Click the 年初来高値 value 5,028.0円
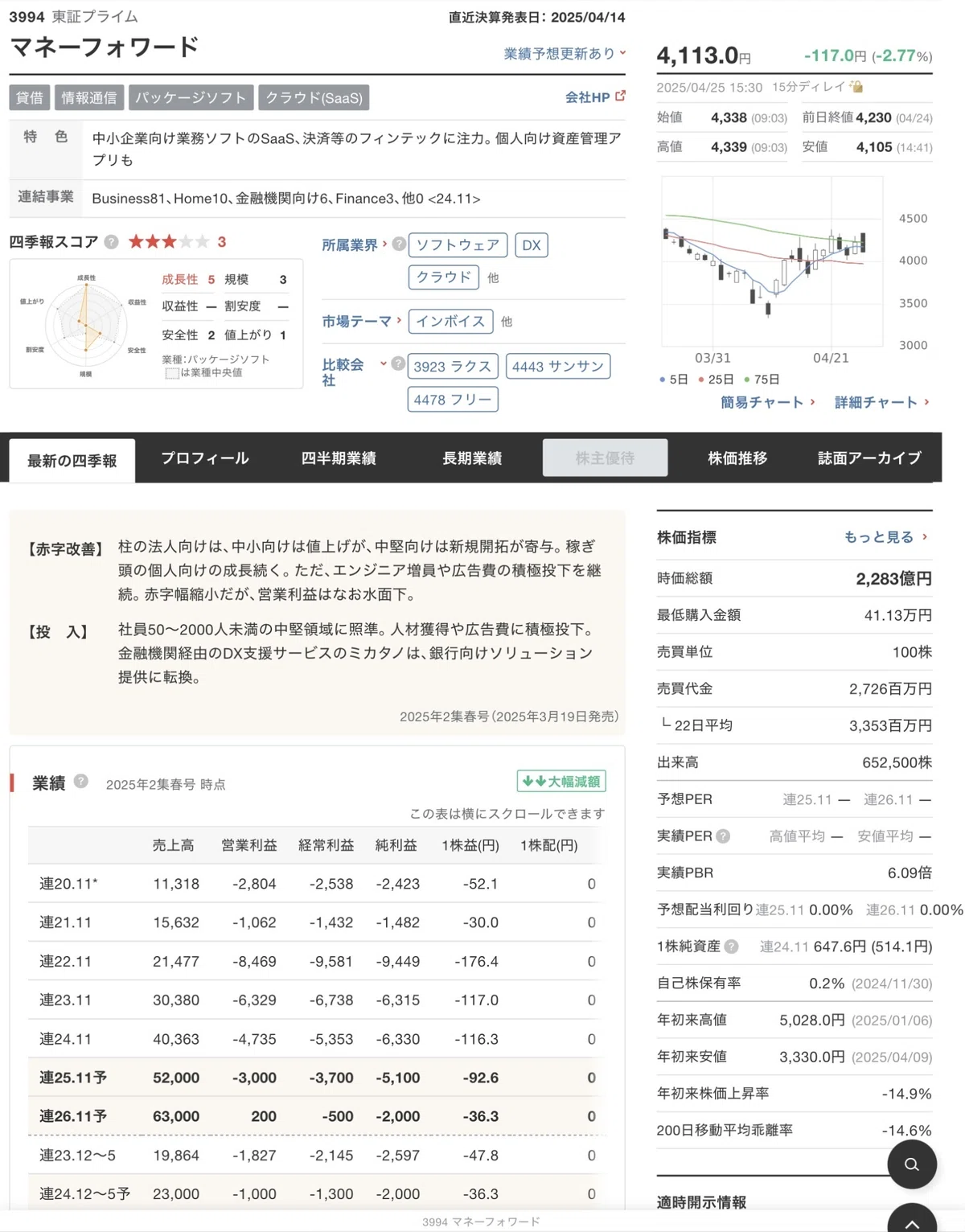Image resolution: width=965 pixels, height=1232 pixels. coord(811,1020)
